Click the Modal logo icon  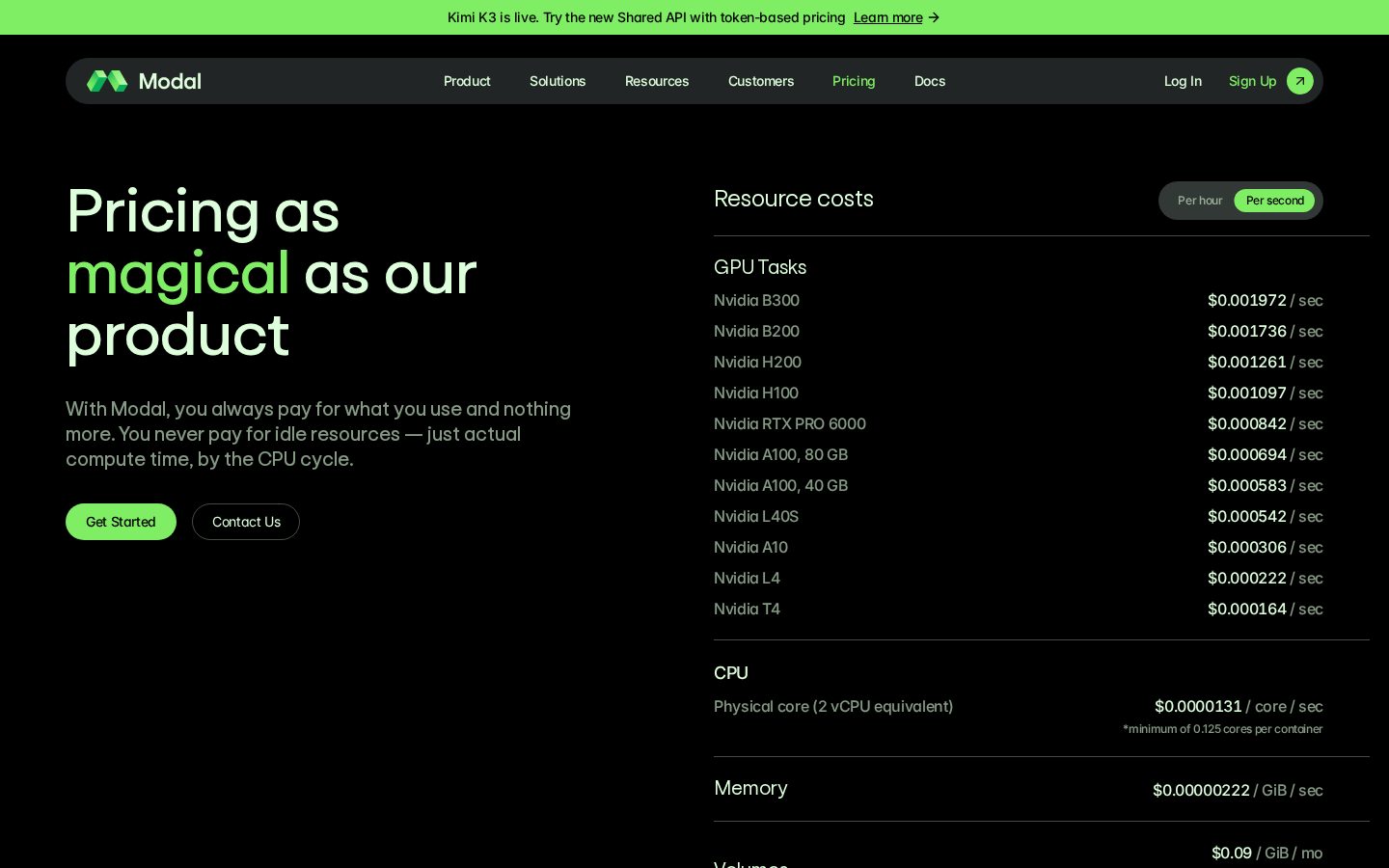[107, 81]
